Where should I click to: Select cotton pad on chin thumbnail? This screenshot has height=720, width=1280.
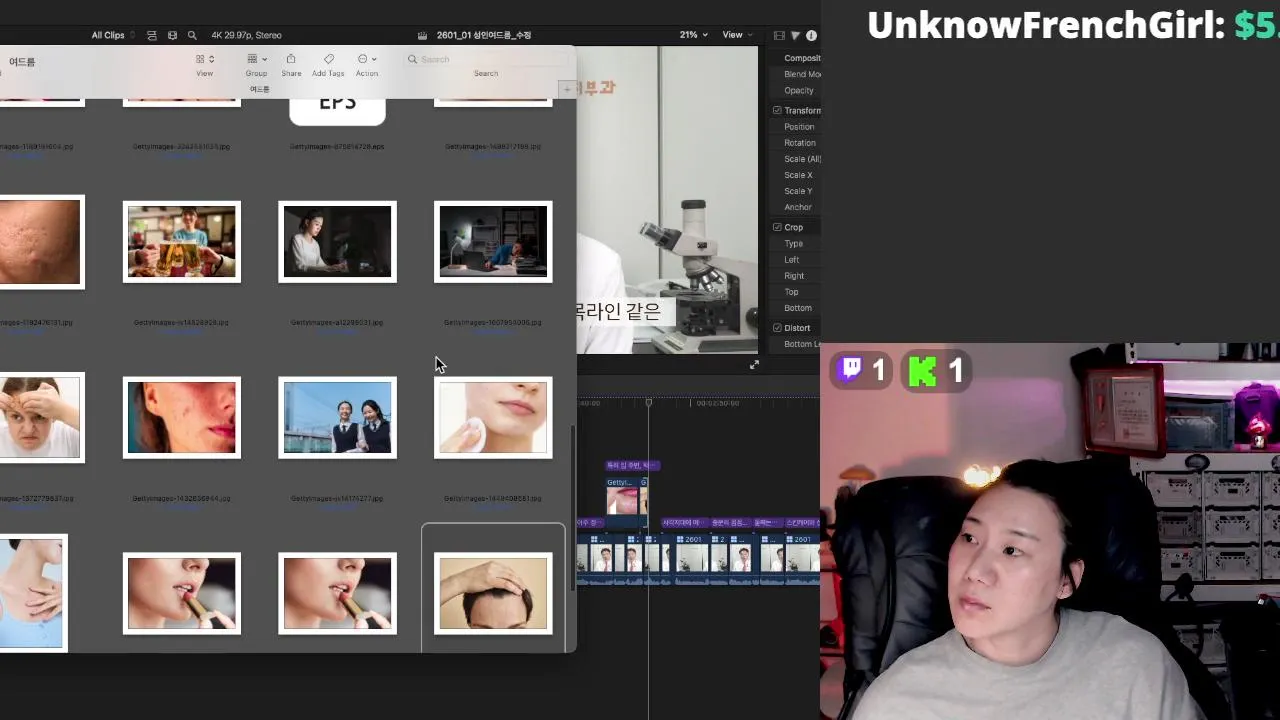coord(493,418)
